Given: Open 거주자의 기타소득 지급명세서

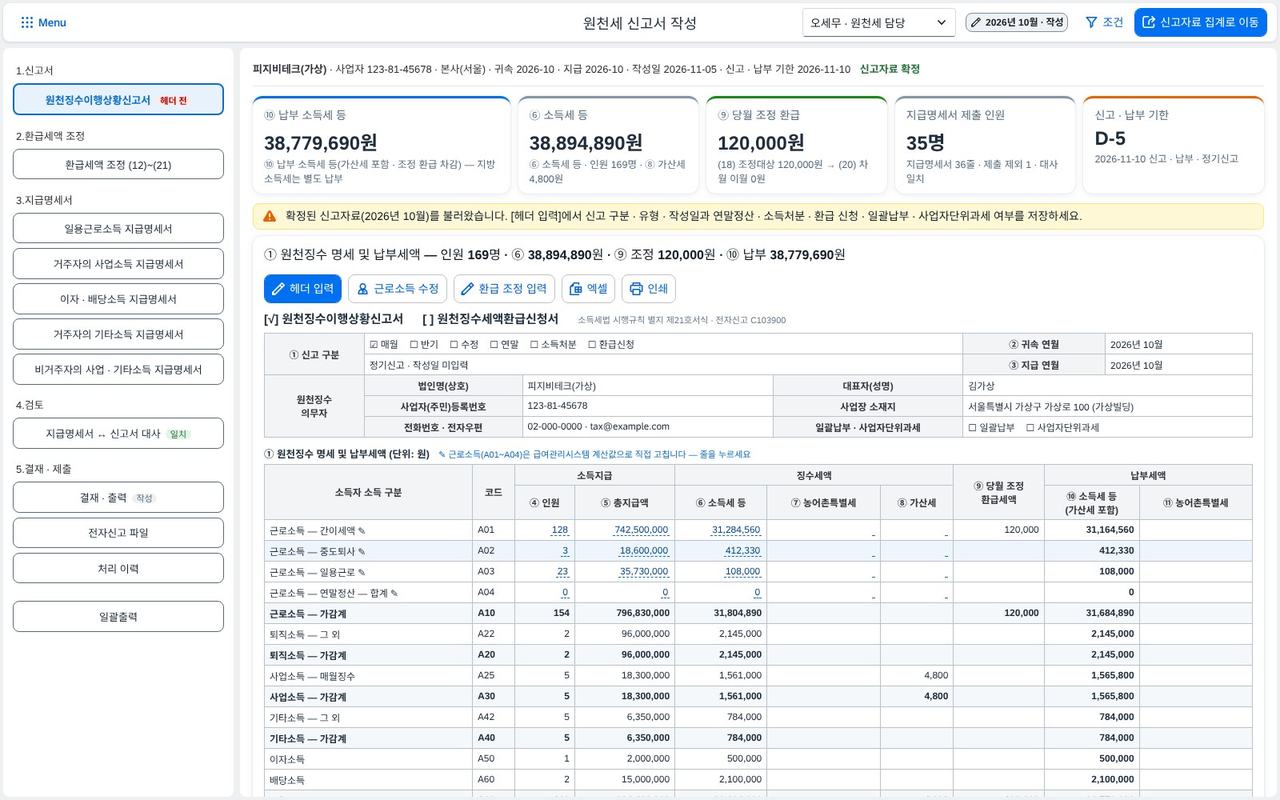Looking at the screenshot, I should pos(118,334).
